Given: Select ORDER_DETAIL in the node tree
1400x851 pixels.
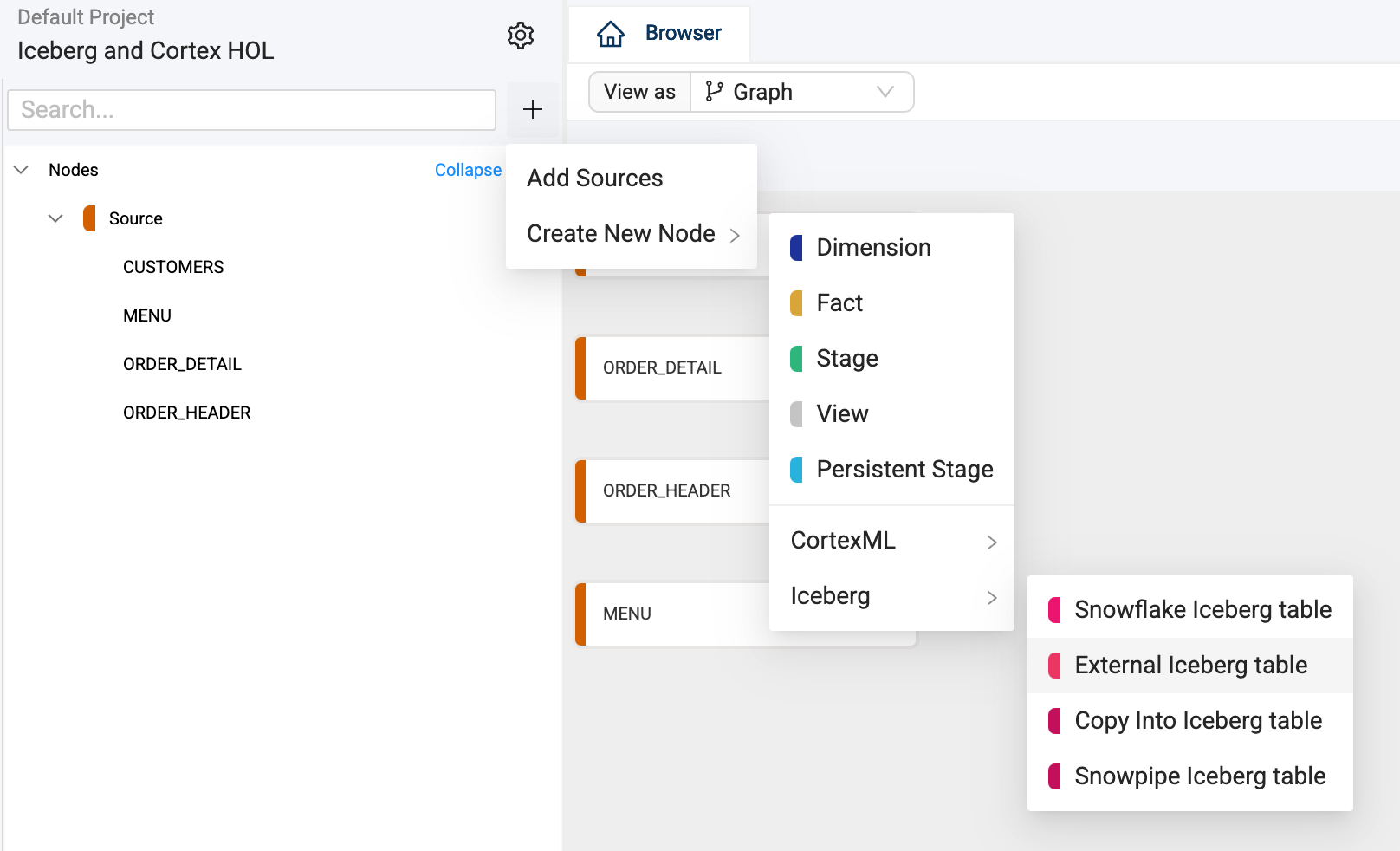Looking at the screenshot, I should click(x=182, y=364).
